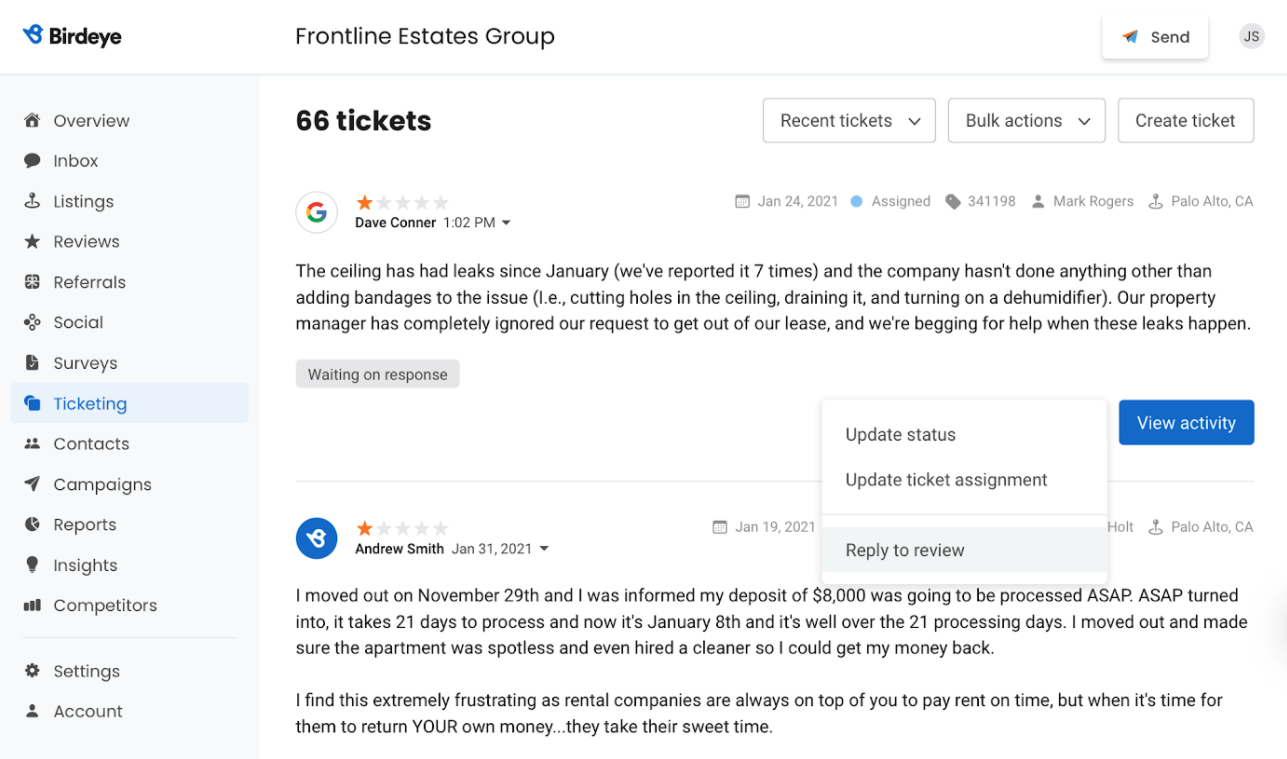This screenshot has height=759, width=1287.
Task: Open the JS user avatar
Action: 1251,37
